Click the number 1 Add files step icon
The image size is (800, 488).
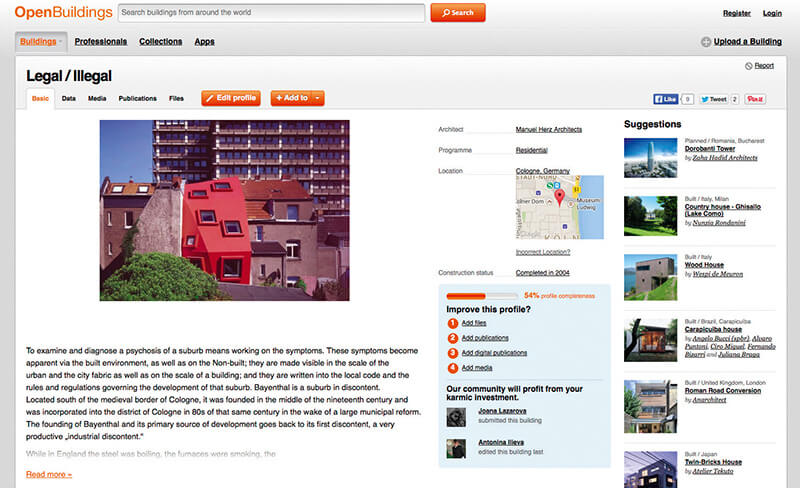[453, 323]
